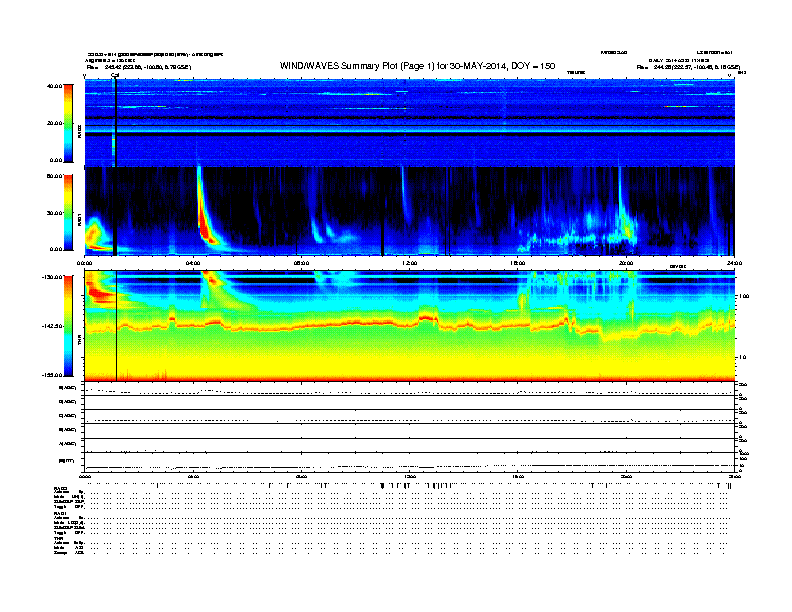This screenshot has width=792, height=612.
Task: Click the 12:00 tick below the RAD1 panel
Action: (x=410, y=263)
